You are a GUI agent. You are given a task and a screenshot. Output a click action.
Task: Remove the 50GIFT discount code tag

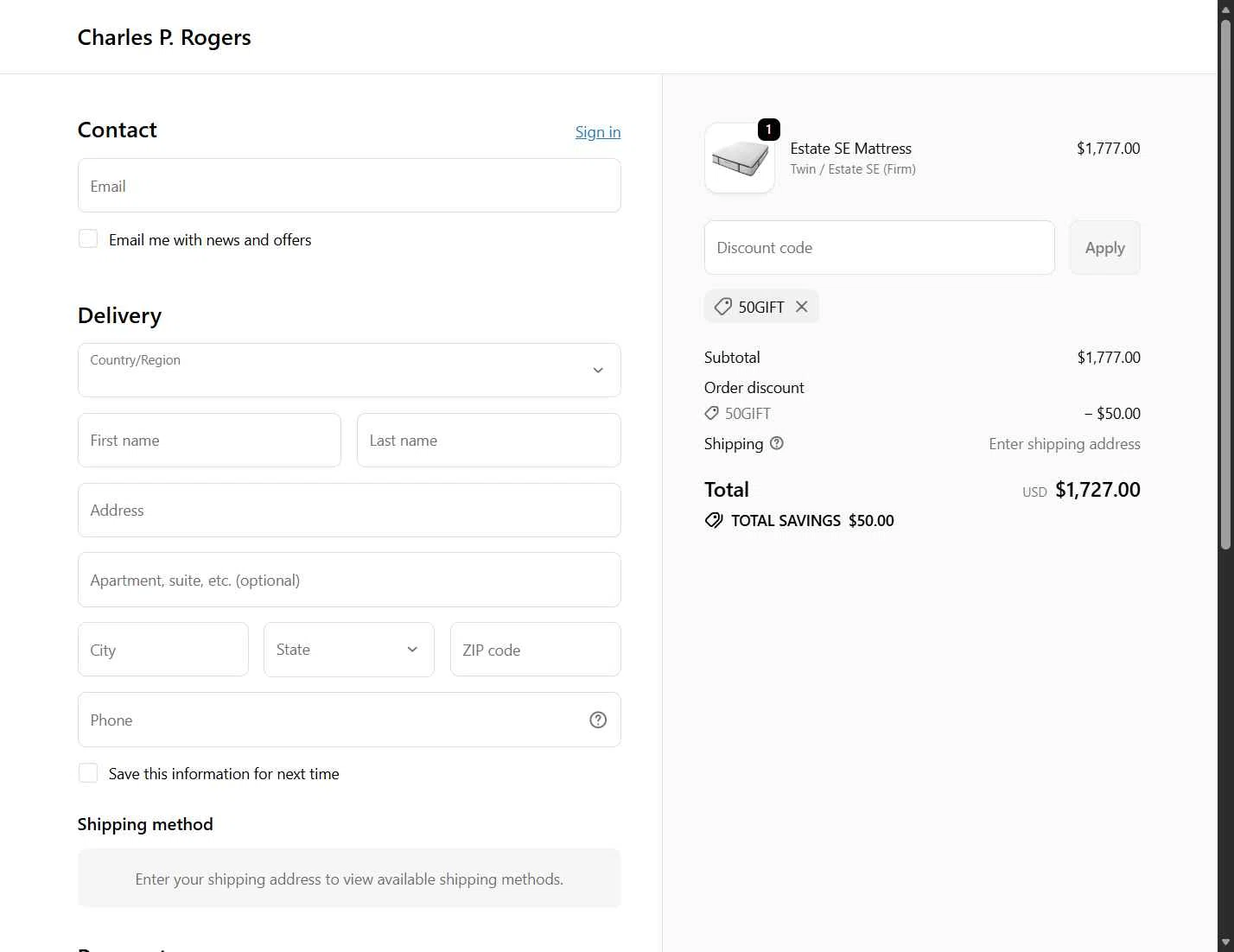click(802, 307)
